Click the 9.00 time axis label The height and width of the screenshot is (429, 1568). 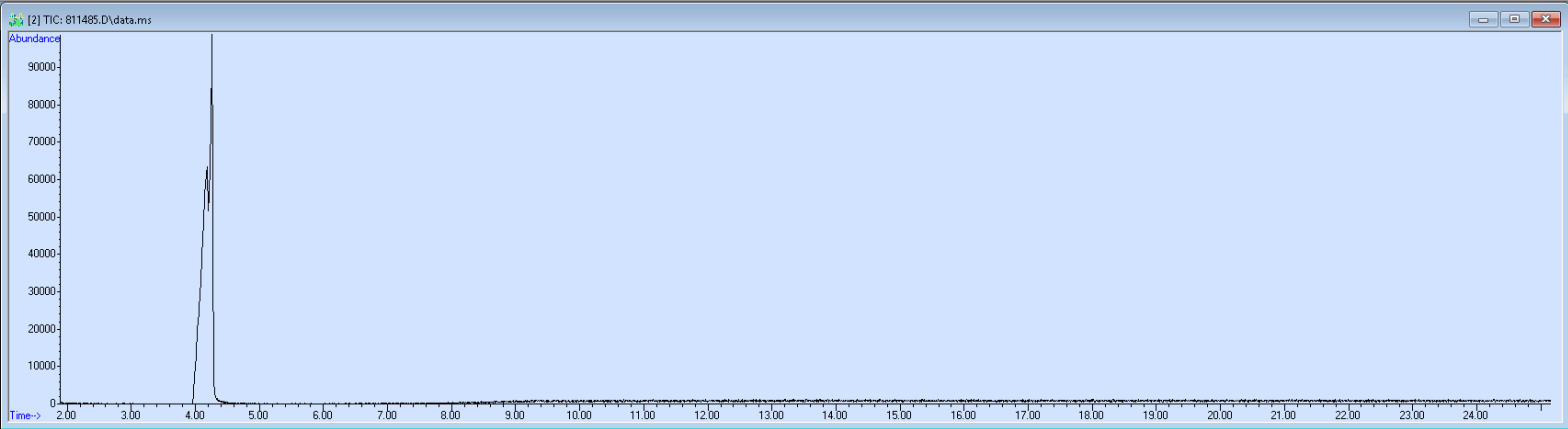tap(514, 414)
